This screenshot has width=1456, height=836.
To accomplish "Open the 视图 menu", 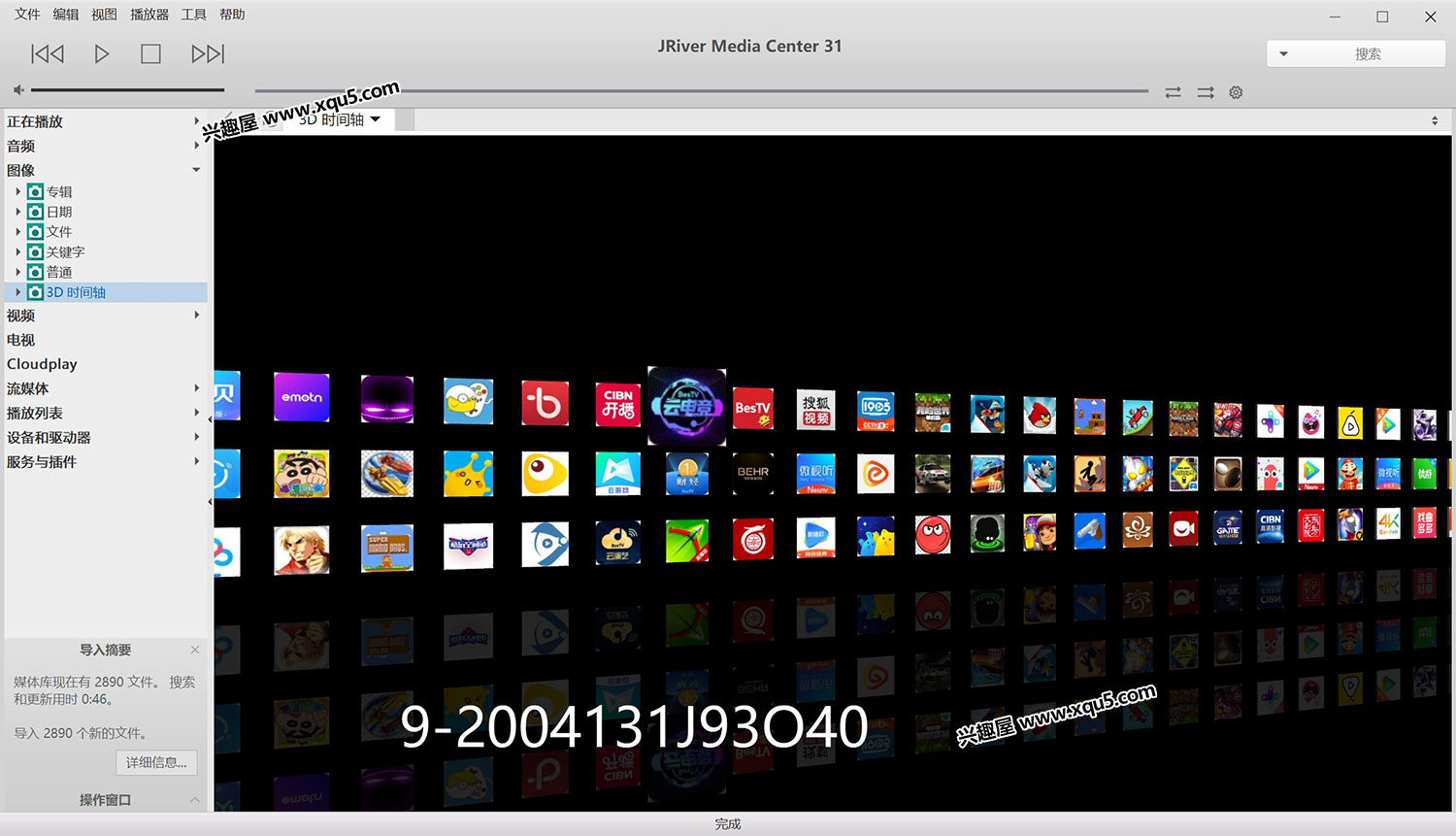I will (104, 15).
